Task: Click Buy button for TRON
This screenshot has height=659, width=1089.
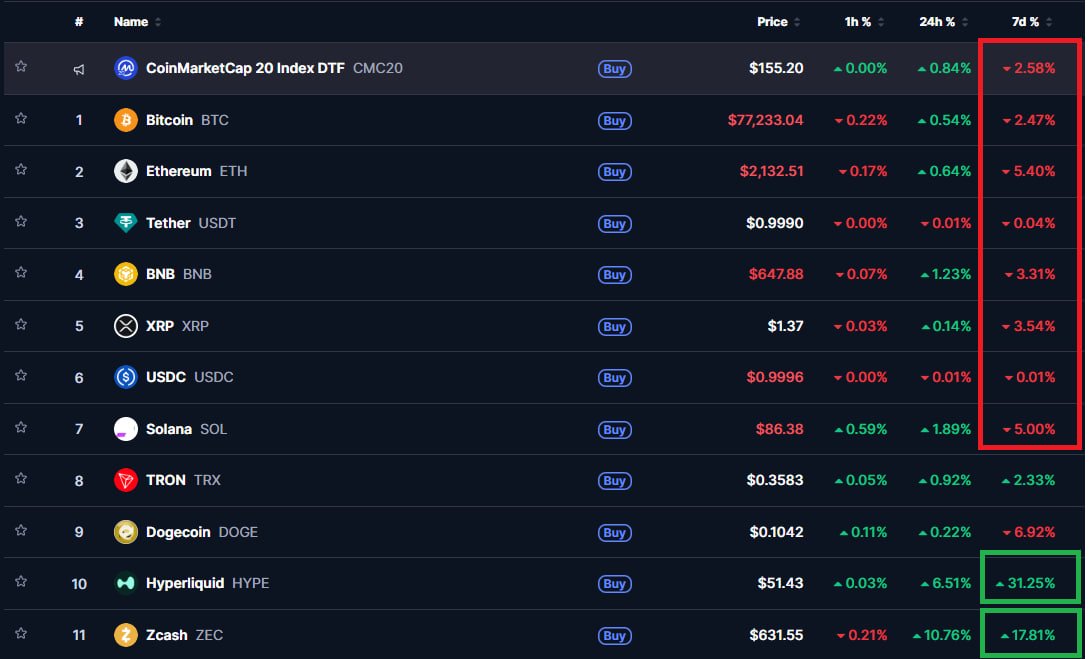Action: 615,481
